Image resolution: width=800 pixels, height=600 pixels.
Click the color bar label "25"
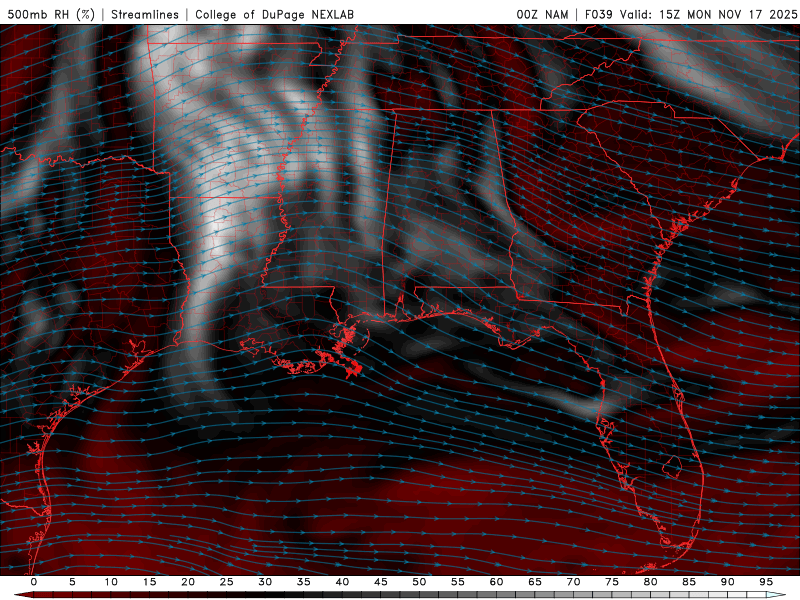(x=227, y=582)
